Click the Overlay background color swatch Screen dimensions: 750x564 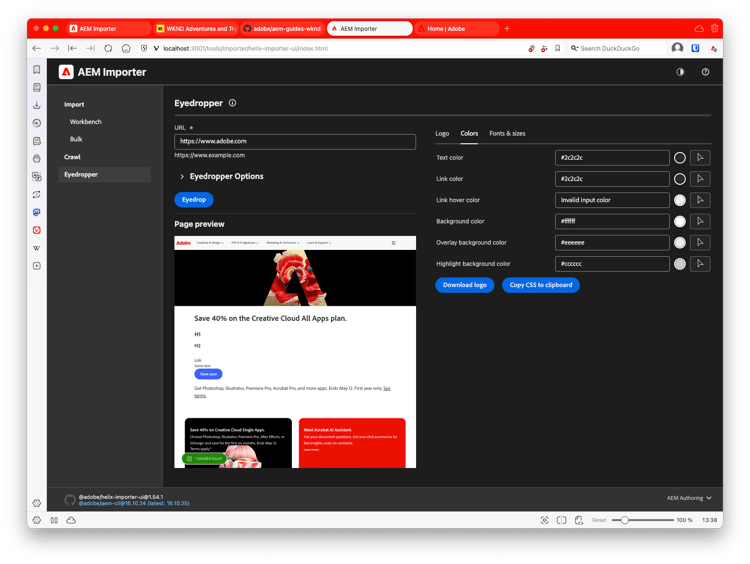(680, 243)
